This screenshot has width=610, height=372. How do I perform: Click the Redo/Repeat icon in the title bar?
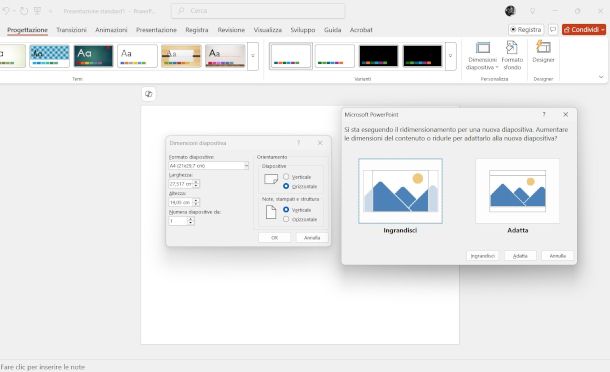point(24,11)
